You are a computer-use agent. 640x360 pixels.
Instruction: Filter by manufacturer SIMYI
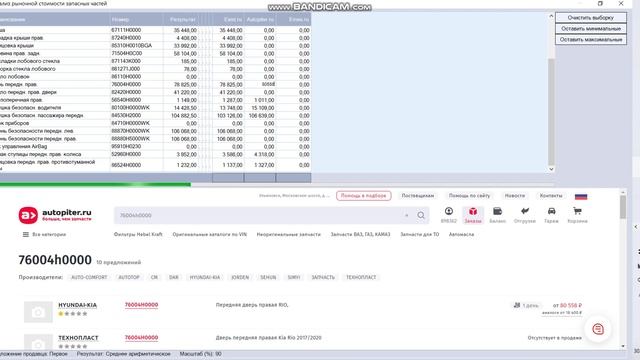pyautogui.click(x=294, y=277)
